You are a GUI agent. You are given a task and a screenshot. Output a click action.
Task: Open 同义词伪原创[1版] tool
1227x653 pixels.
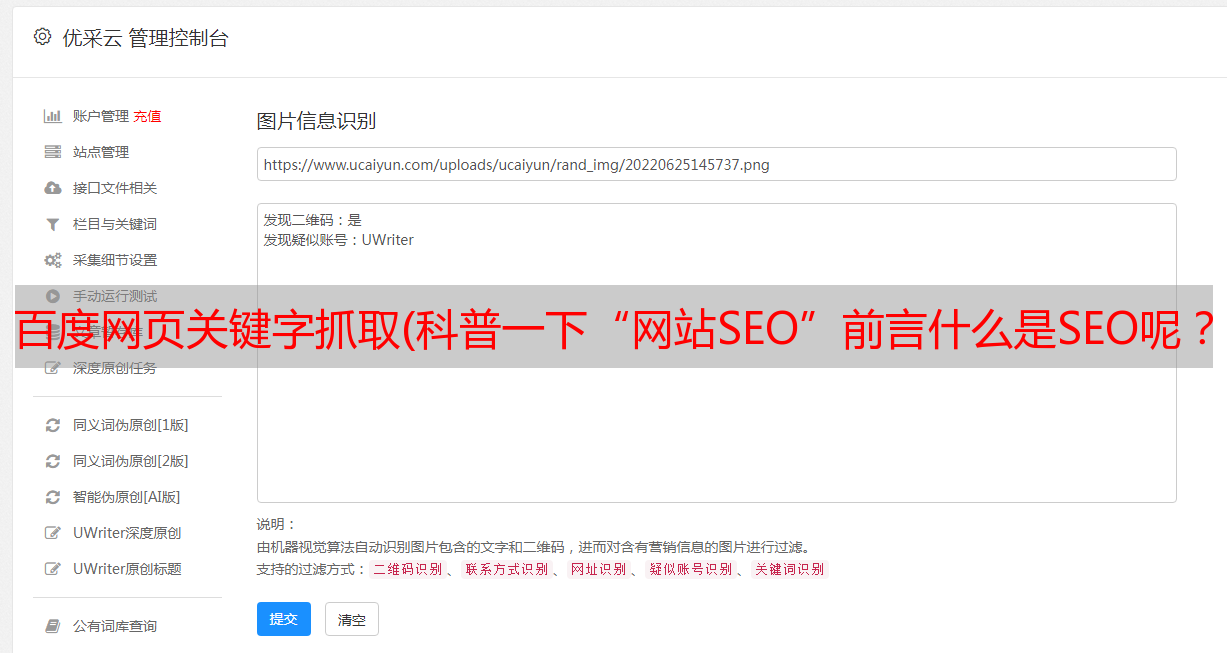tap(131, 425)
